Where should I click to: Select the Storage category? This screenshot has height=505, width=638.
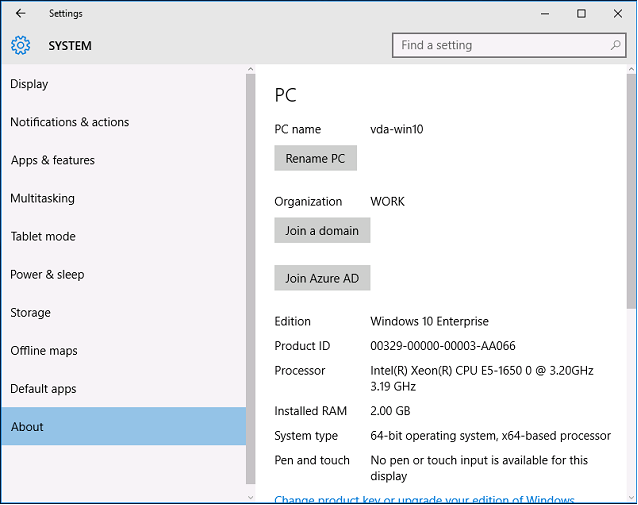tap(30, 312)
